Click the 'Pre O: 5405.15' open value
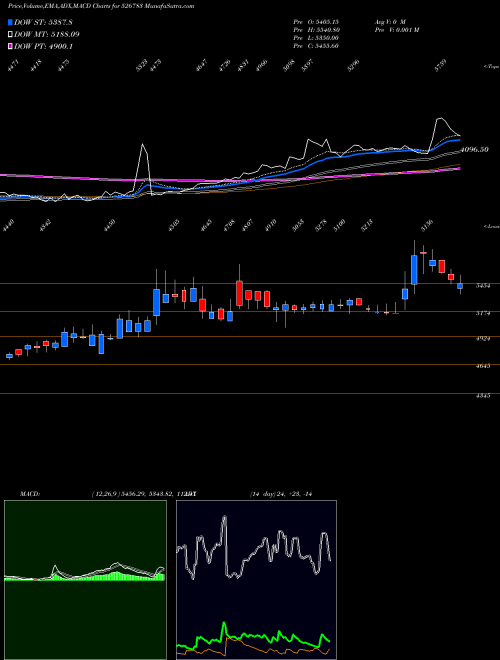Image resolution: width=500 pixels, height=660 pixels. pyautogui.click(x=316, y=21)
